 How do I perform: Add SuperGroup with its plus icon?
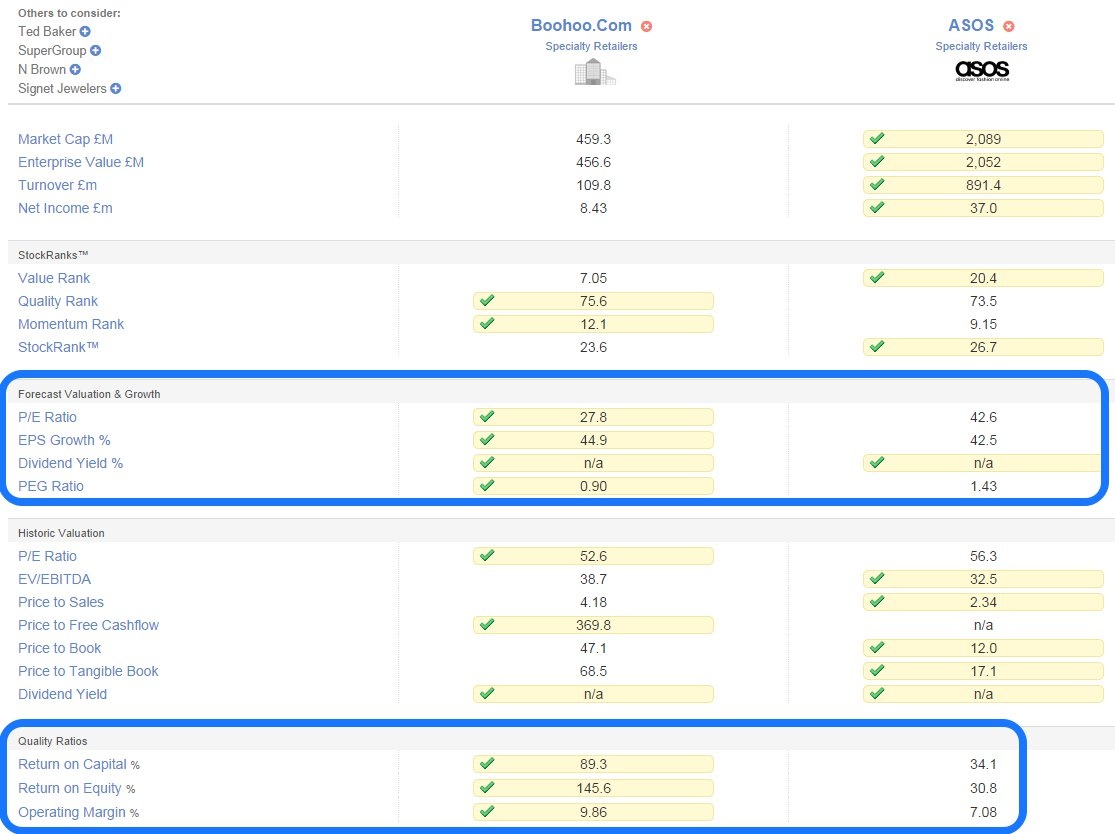click(x=95, y=50)
